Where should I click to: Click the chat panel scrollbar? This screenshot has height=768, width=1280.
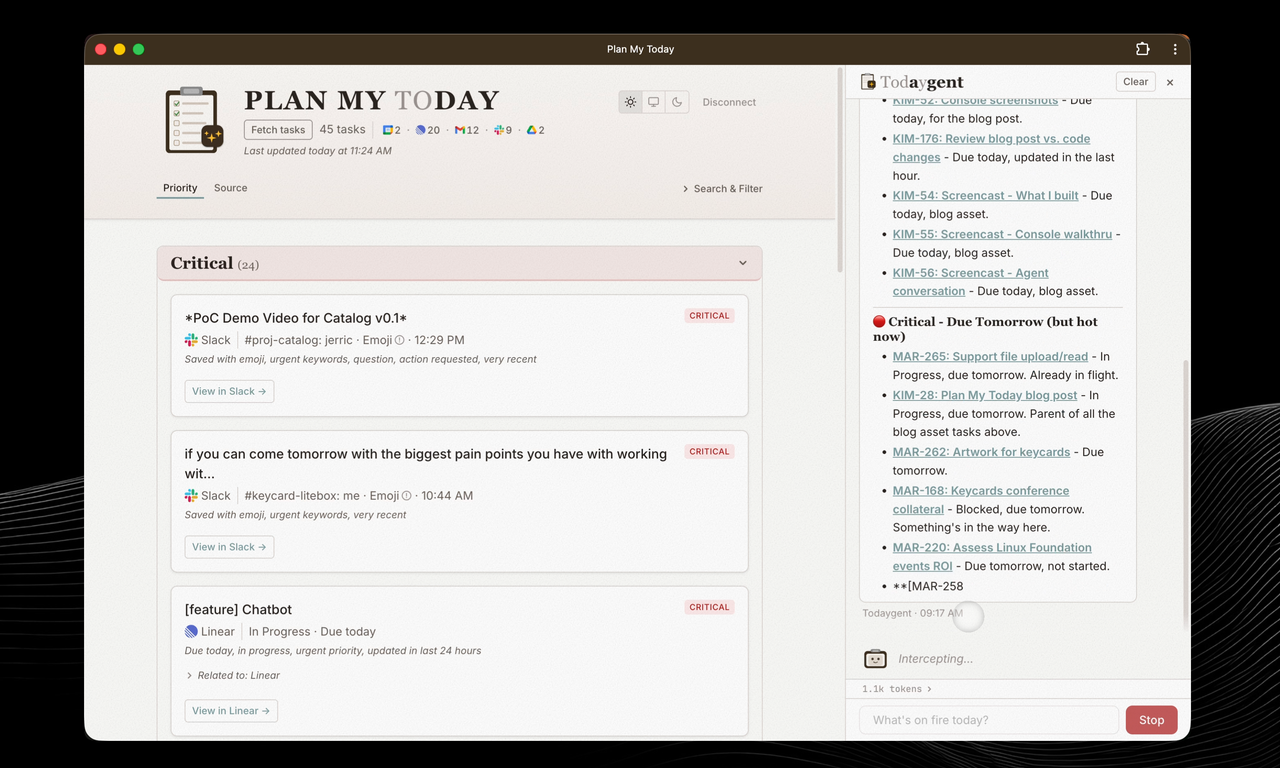tap(1186, 495)
